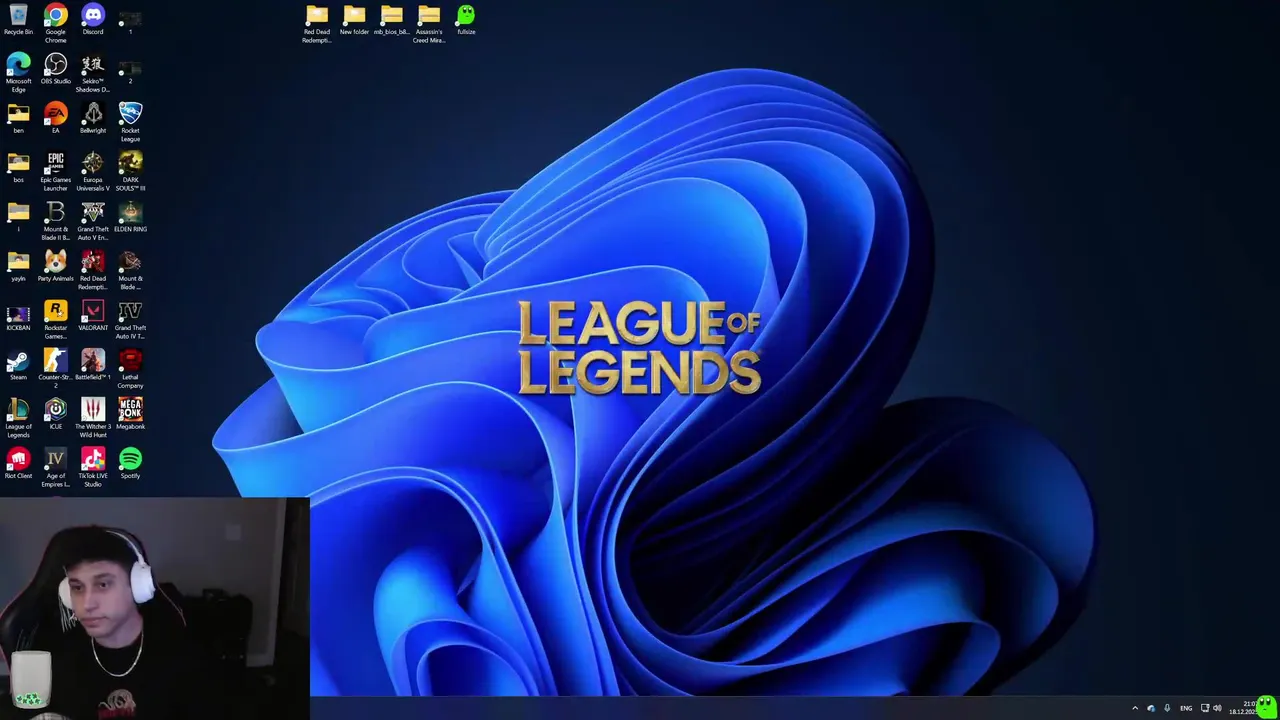Image resolution: width=1280 pixels, height=720 pixels.
Task: Select the Europa Universalis V icon
Action: point(93,171)
